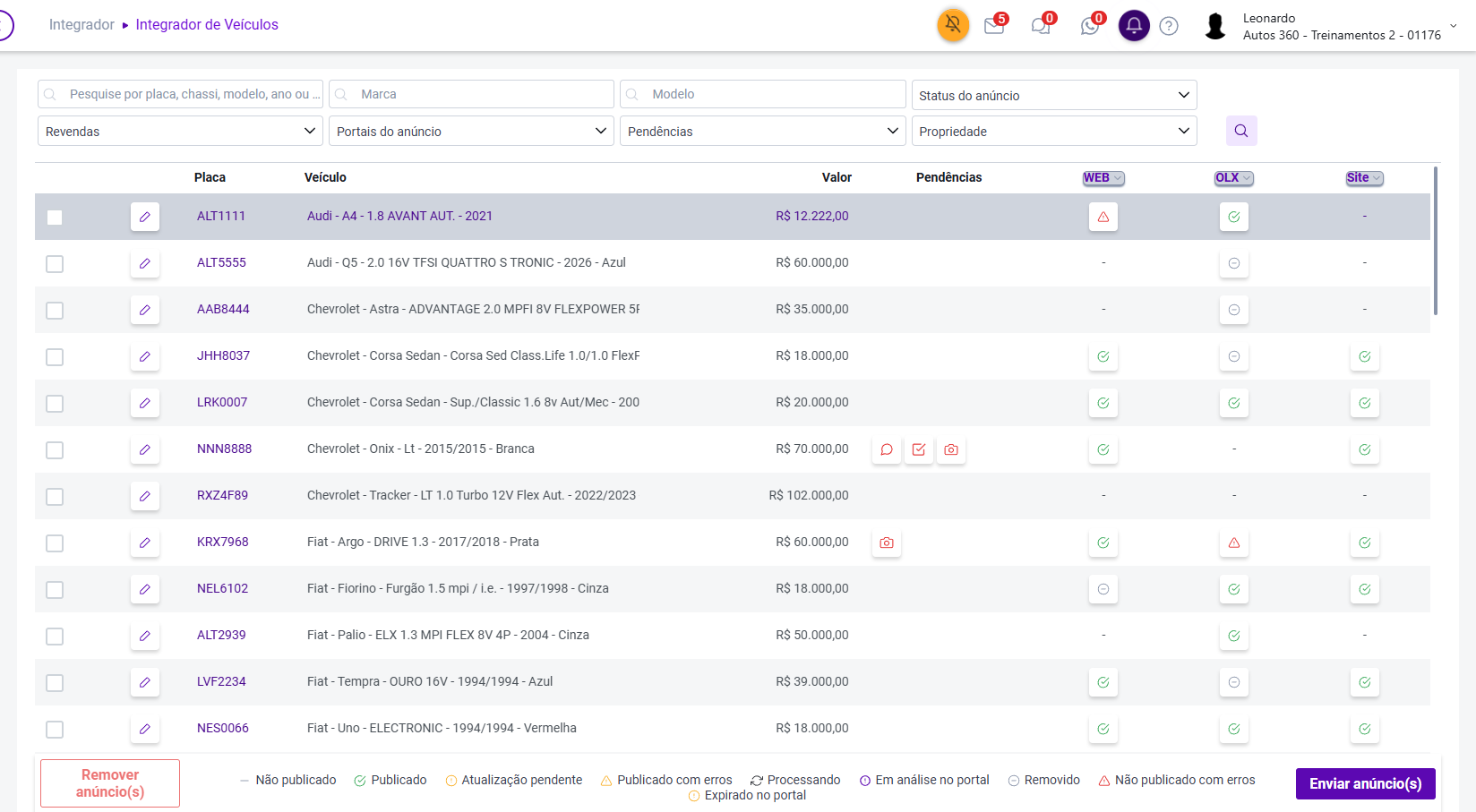Open the mail inbox icon with badge 5
This screenshot has height=812, width=1476.
994,25
